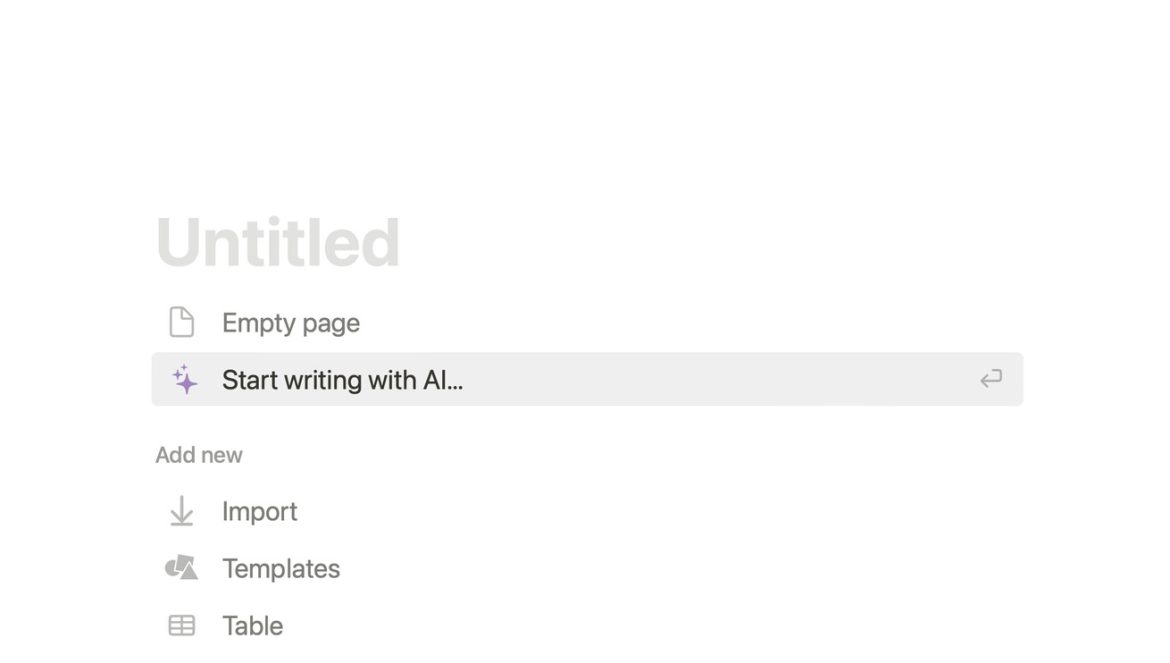This screenshot has height=663, width=1170.
Task: Add a new Table via its label
Action: (253, 625)
